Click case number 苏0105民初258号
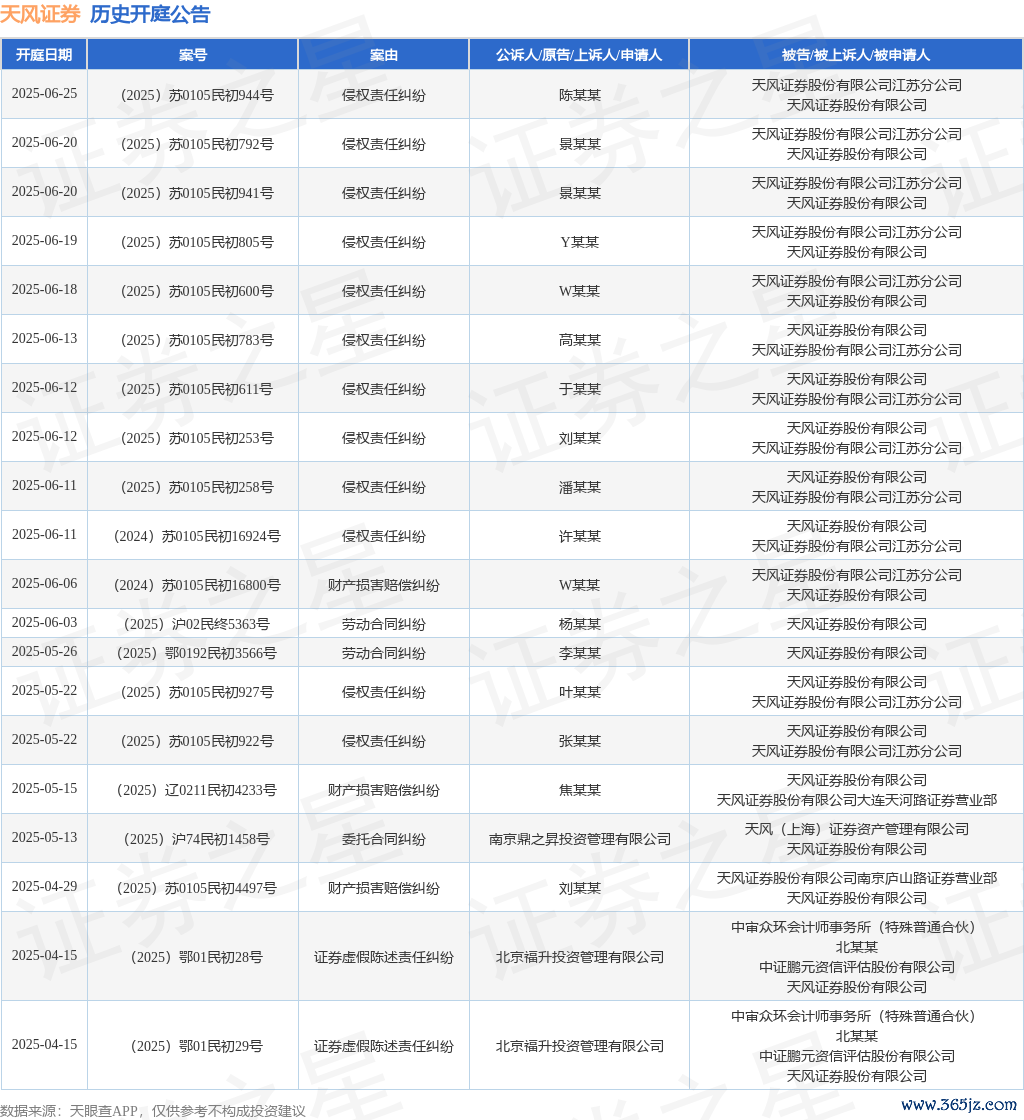Image resolution: width=1024 pixels, height=1120 pixels. [197, 487]
